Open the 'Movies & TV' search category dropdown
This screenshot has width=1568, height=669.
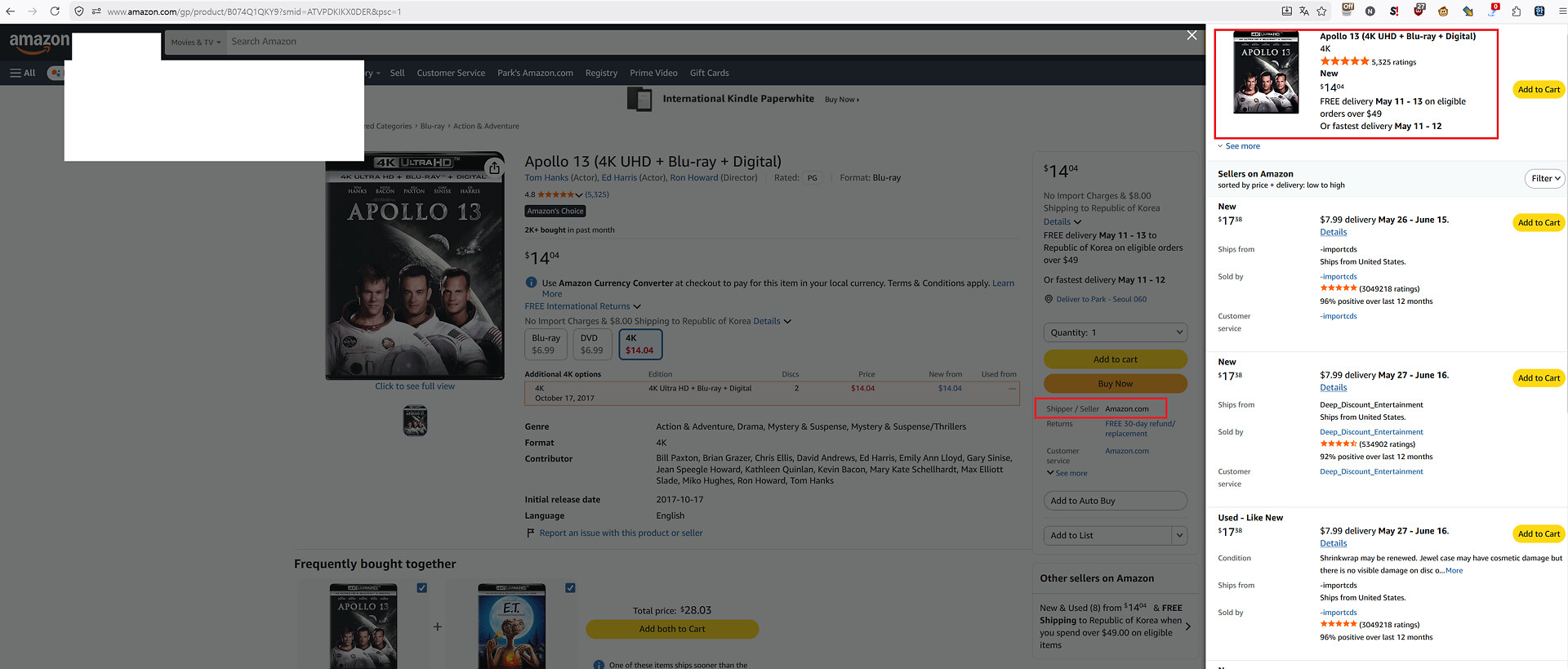(x=194, y=42)
